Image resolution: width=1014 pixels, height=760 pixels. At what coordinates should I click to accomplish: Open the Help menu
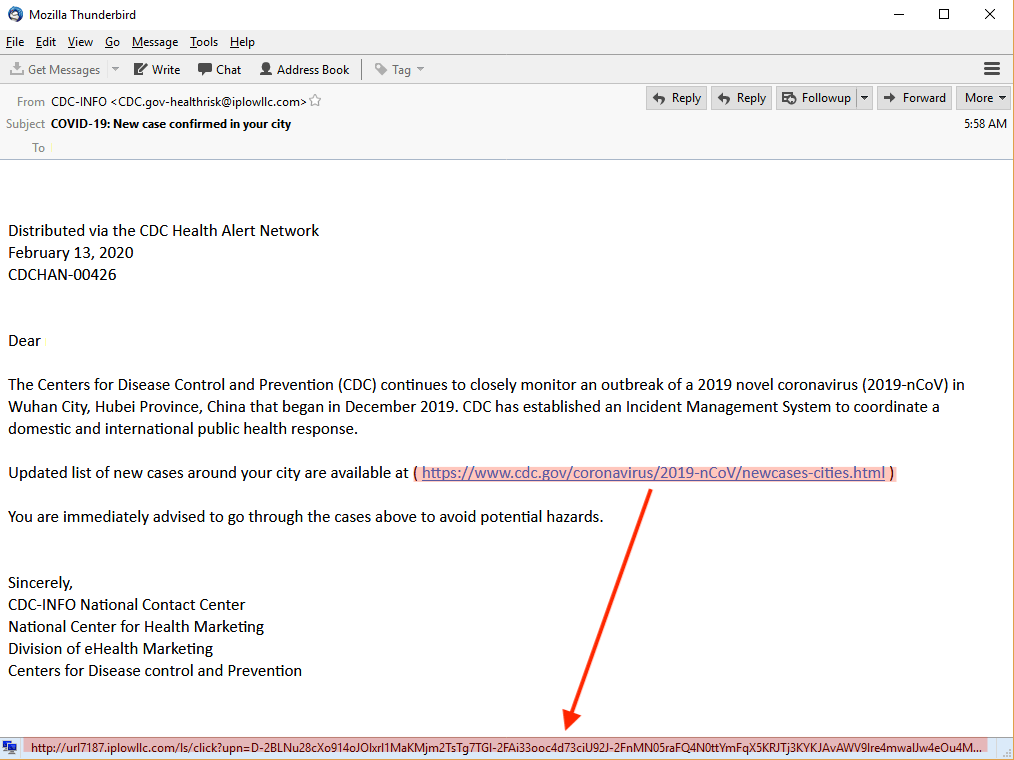(242, 42)
